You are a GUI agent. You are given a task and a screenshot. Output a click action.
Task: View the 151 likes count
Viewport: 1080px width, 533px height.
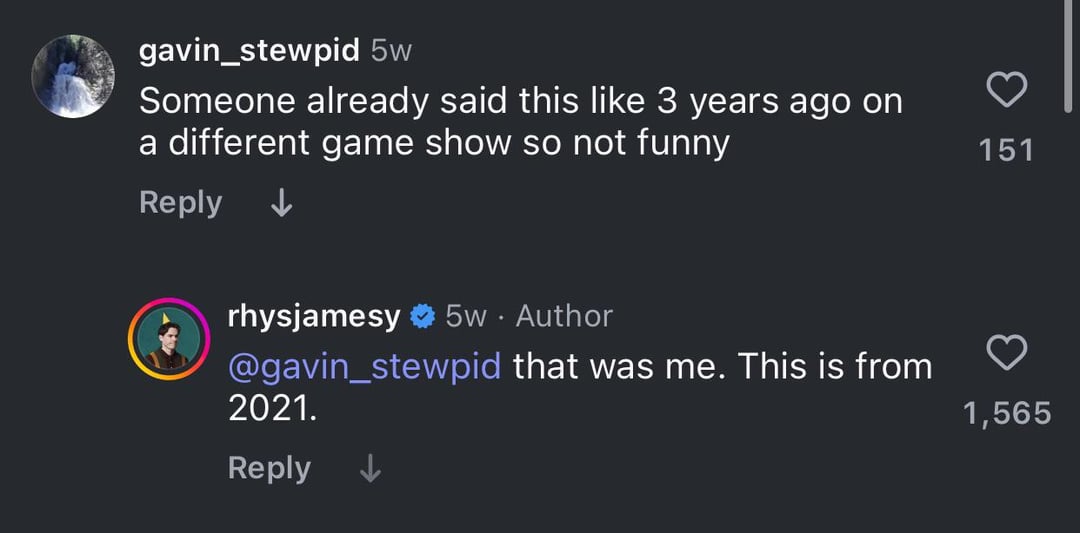click(1005, 150)
